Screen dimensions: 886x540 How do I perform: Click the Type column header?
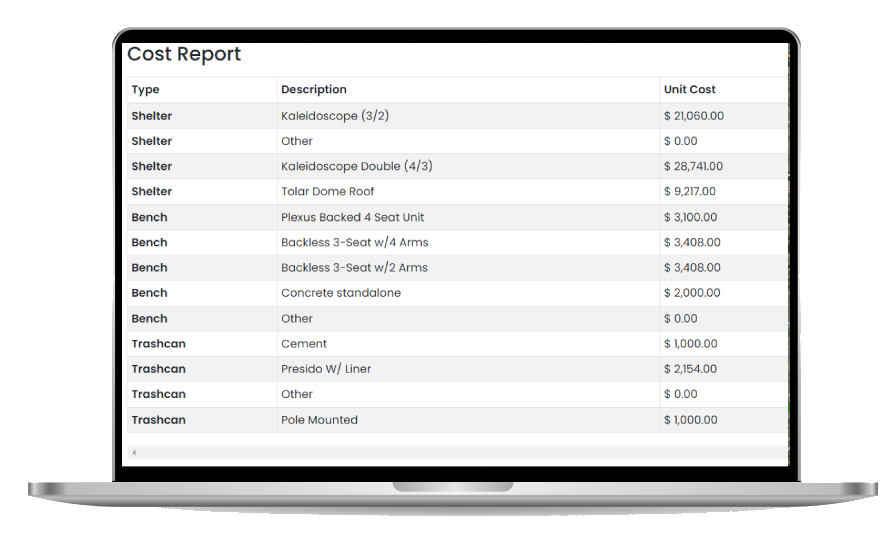pyautogui.click(x=145, y=89)
